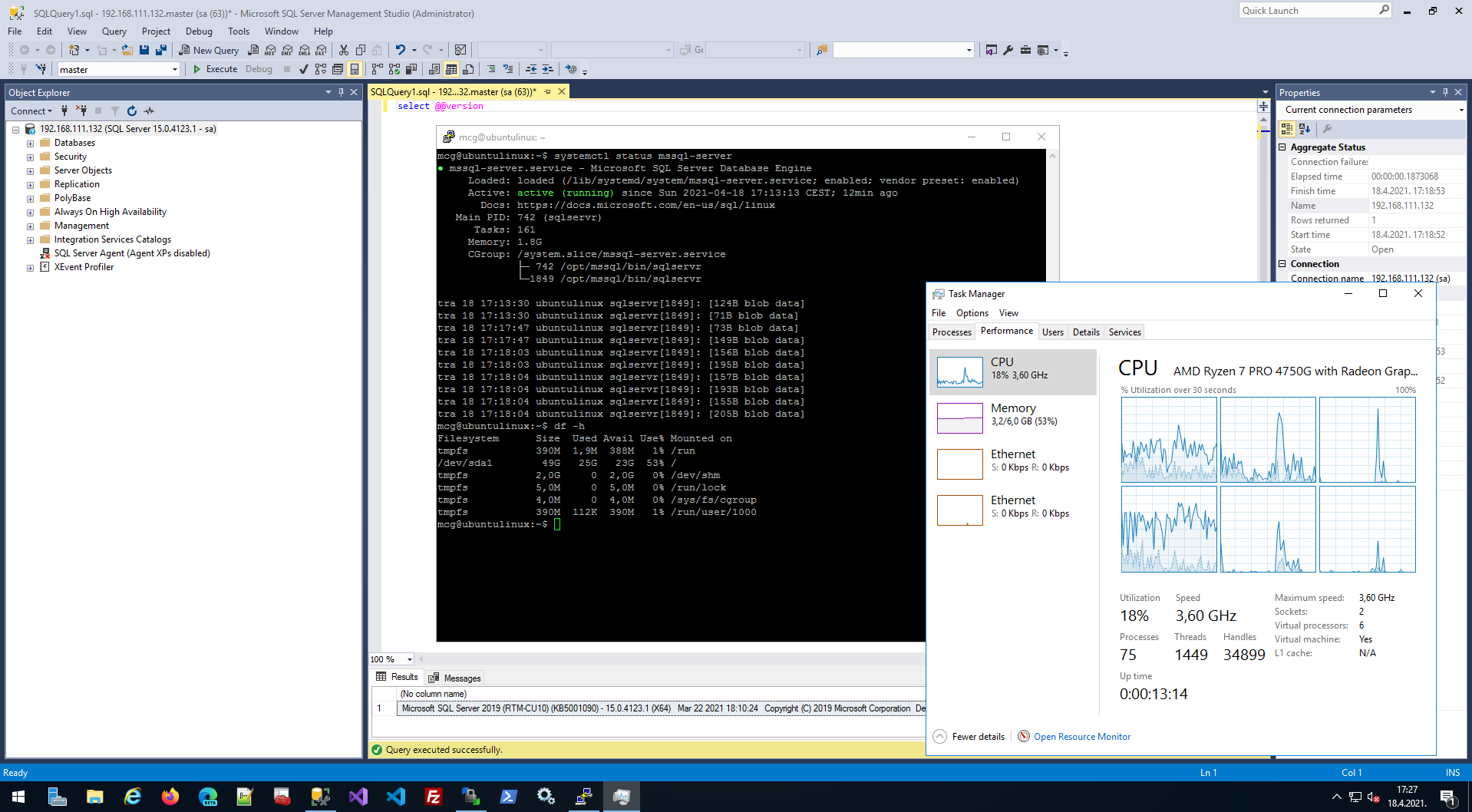Click Comment out selected lines icon
This screenshot has width=1472, height=812.
pos(491,69)
